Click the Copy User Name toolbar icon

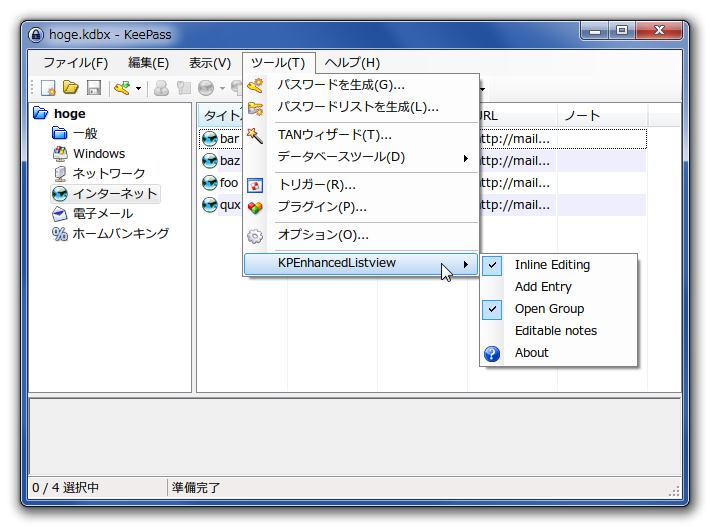coord(161,88)
